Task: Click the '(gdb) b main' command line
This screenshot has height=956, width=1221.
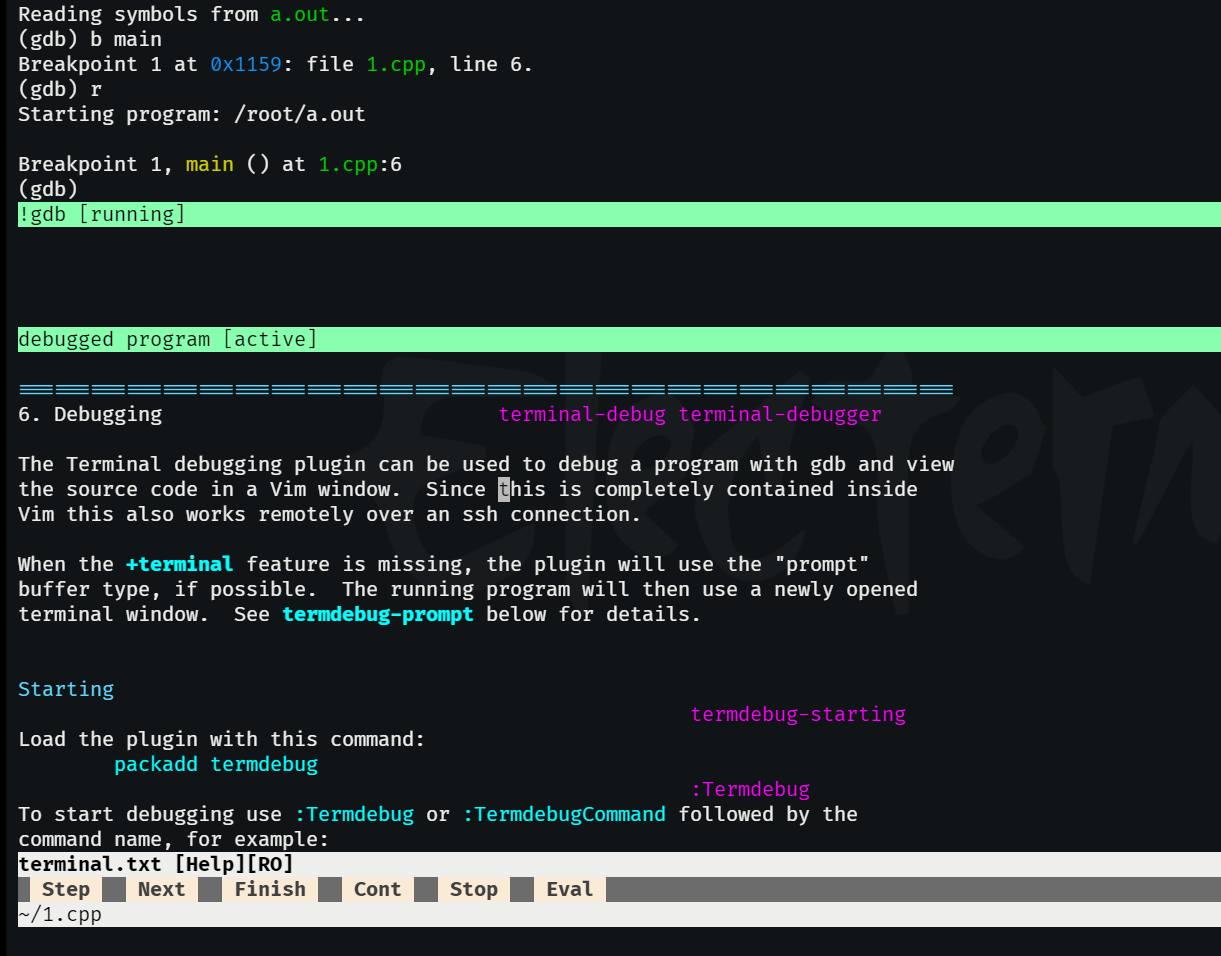Action: pos(90,39)
